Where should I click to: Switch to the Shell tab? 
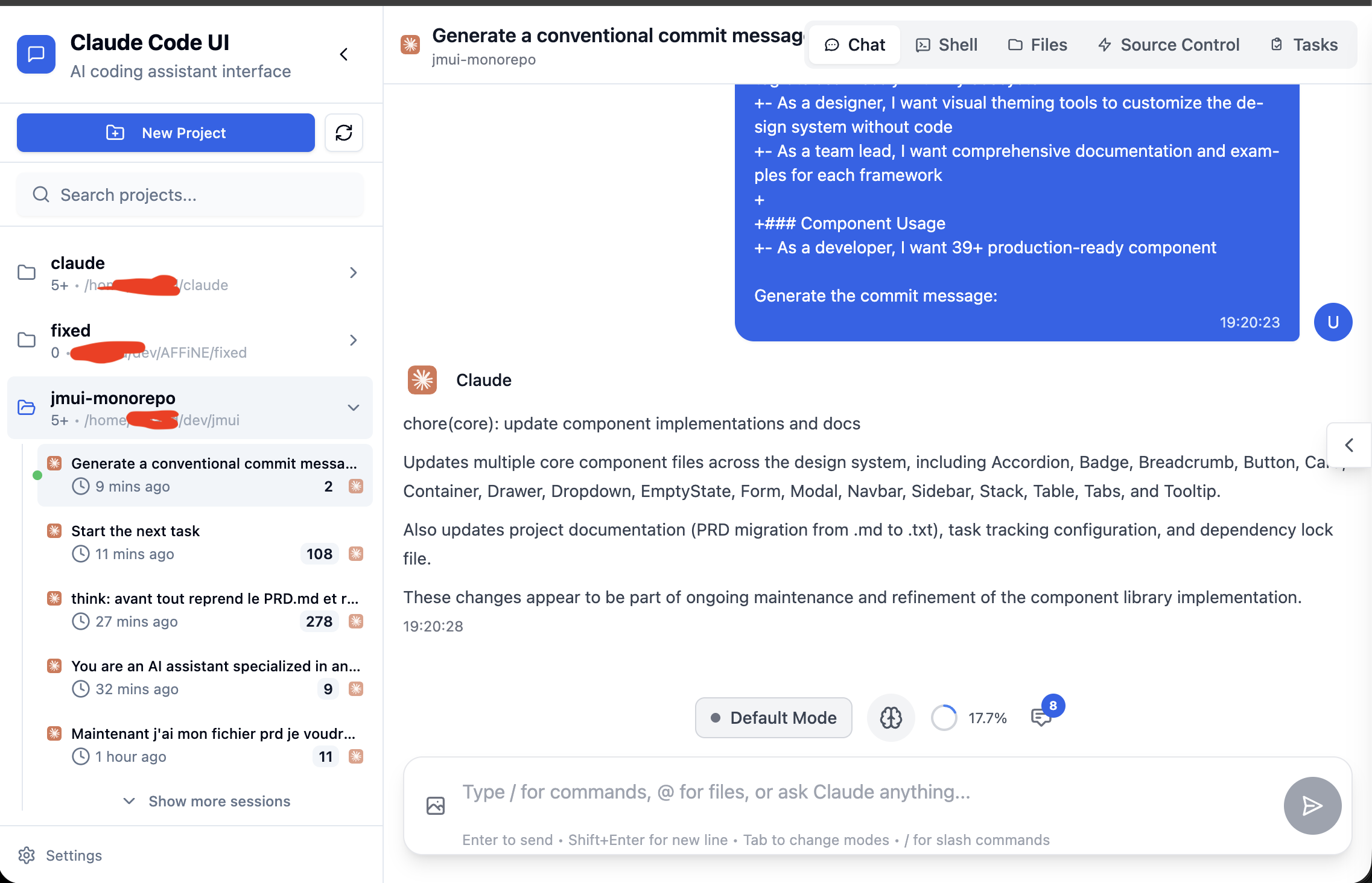coord(946,45)
